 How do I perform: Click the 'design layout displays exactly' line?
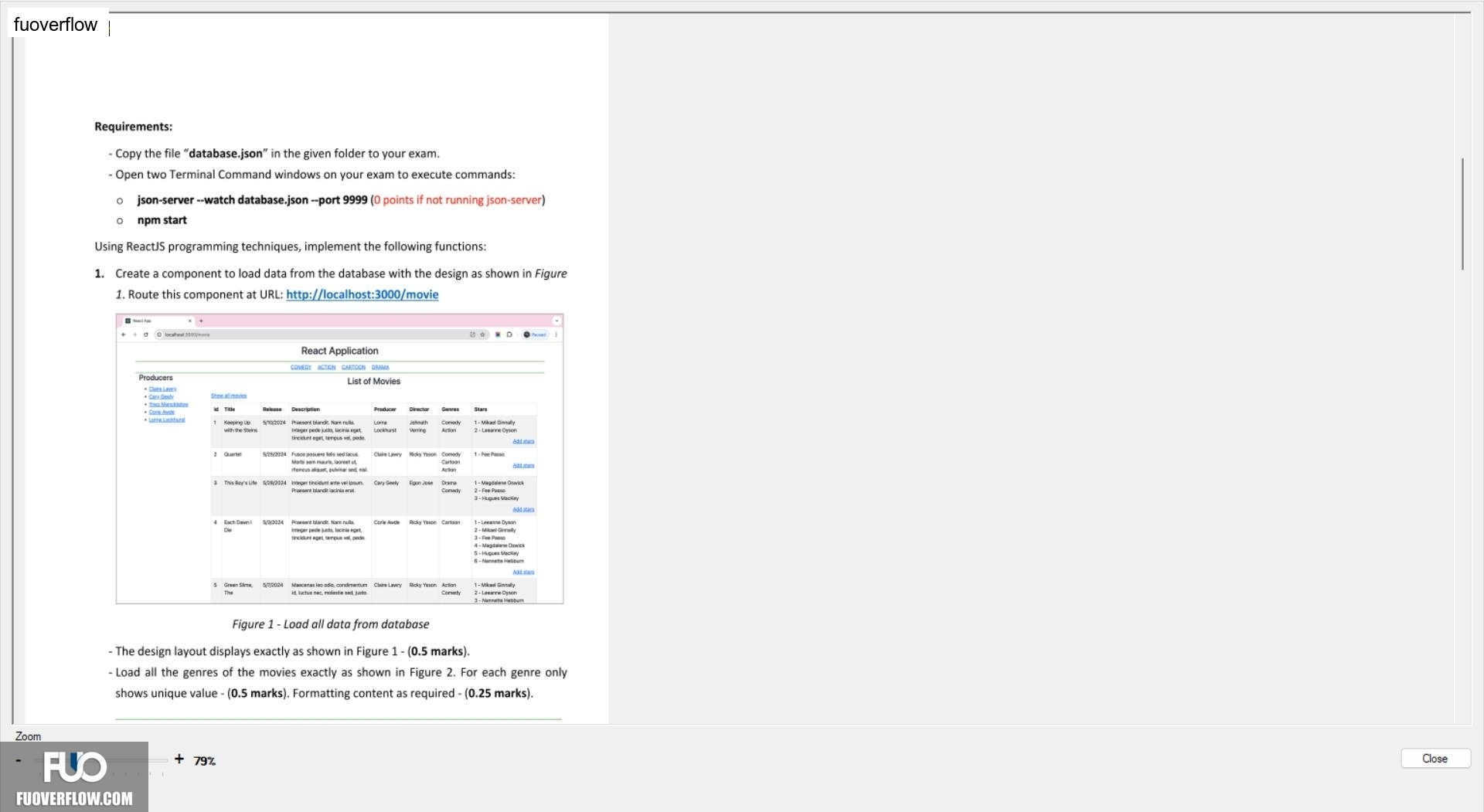click(x=289, y=651)
